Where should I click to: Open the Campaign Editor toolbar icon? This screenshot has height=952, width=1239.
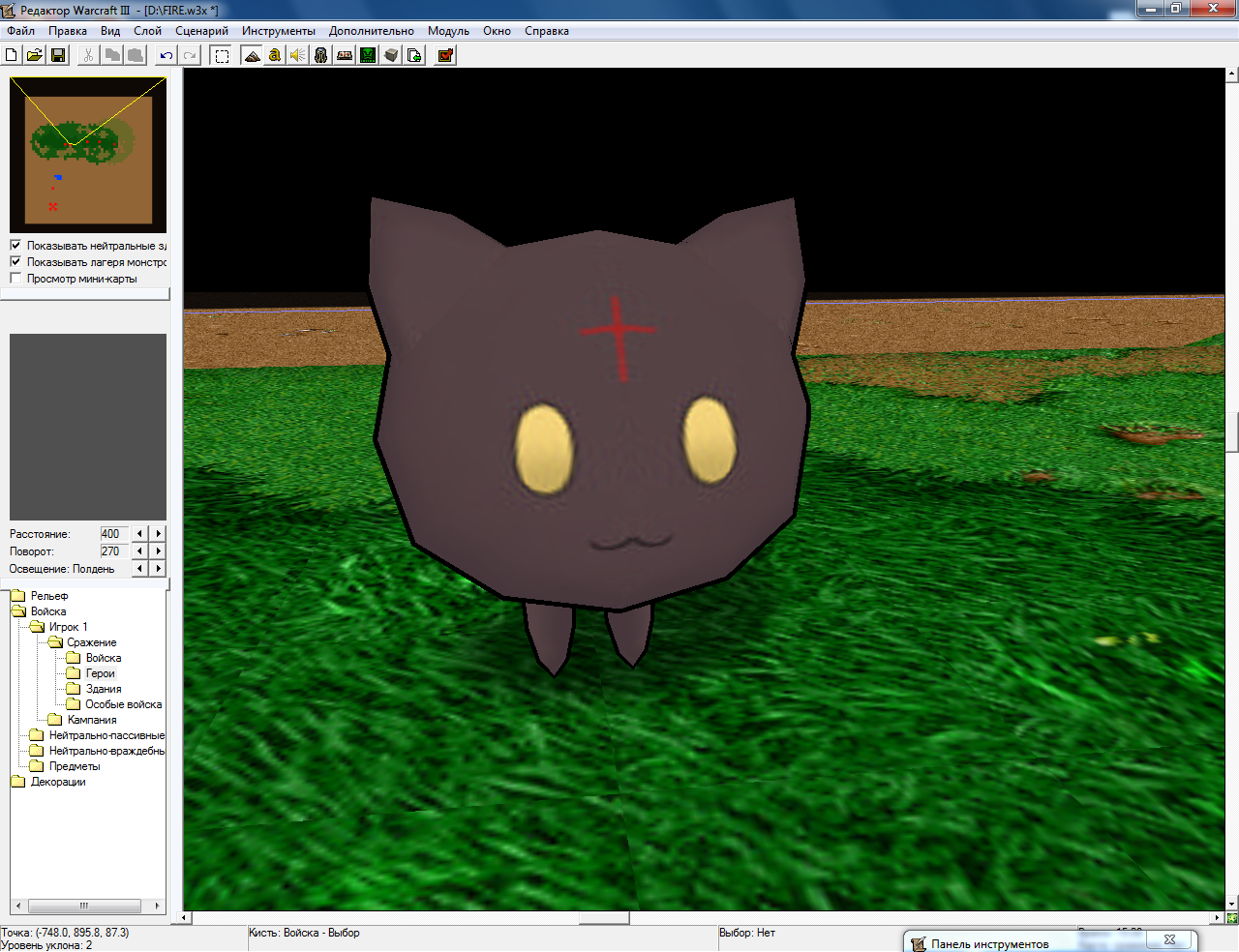pos(345,55)
